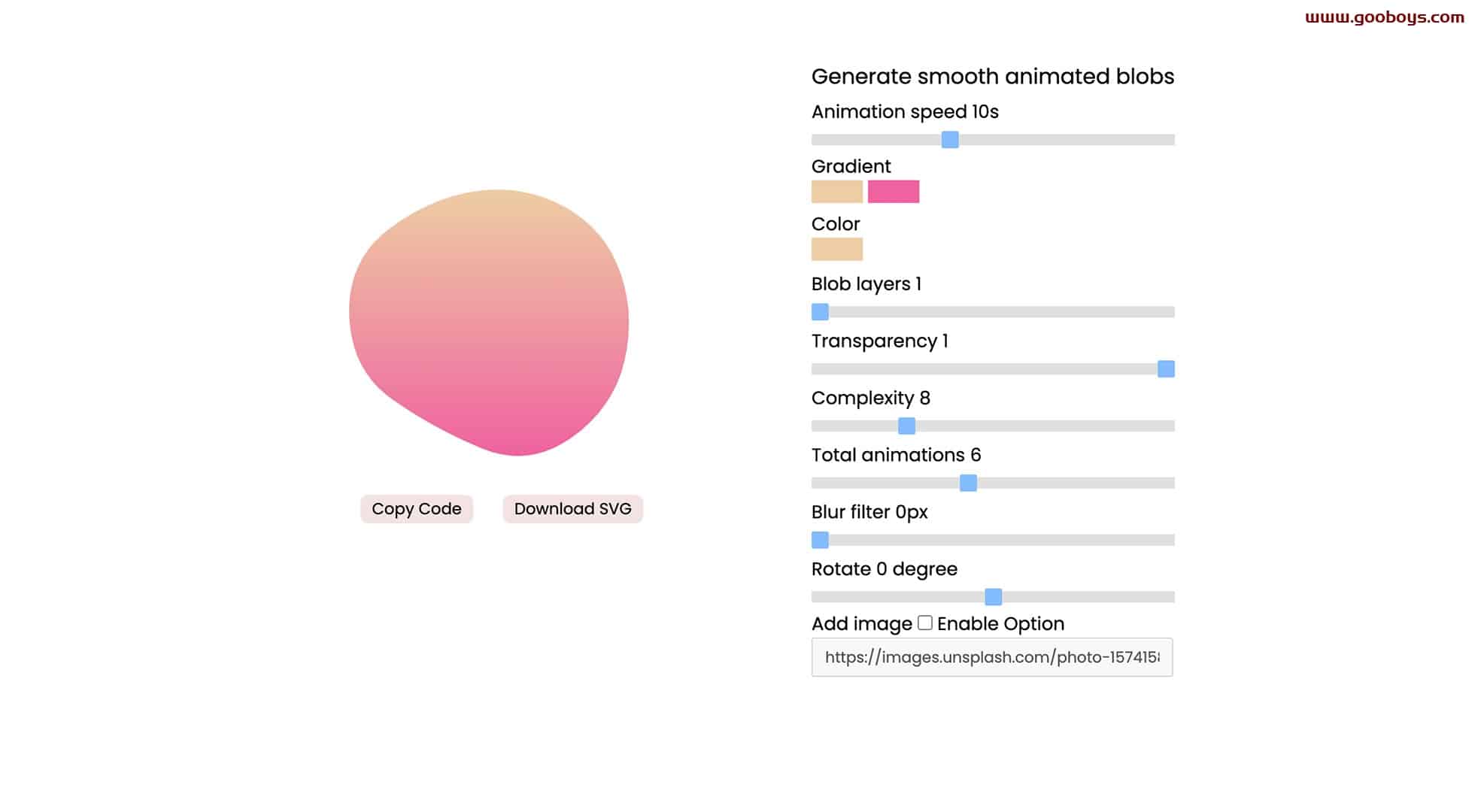Click the Rotate degree slider handle
Viewport: 1484px width, 812px height.
coord(993,597)
